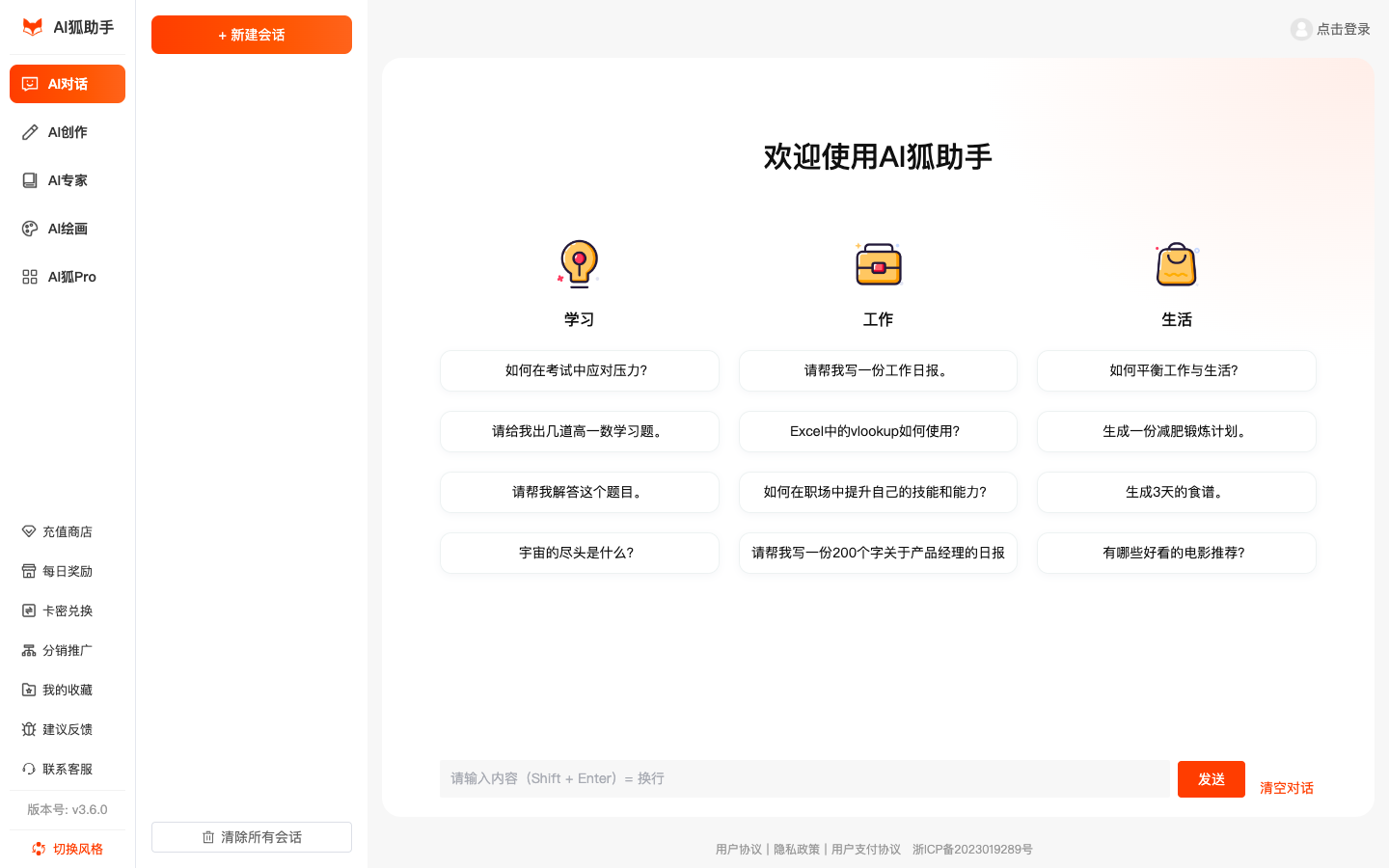The height and width of the screenshot is (868, 1389).
Task: Open the AI绘画 sidebar item
Action: tap(68, 229)
